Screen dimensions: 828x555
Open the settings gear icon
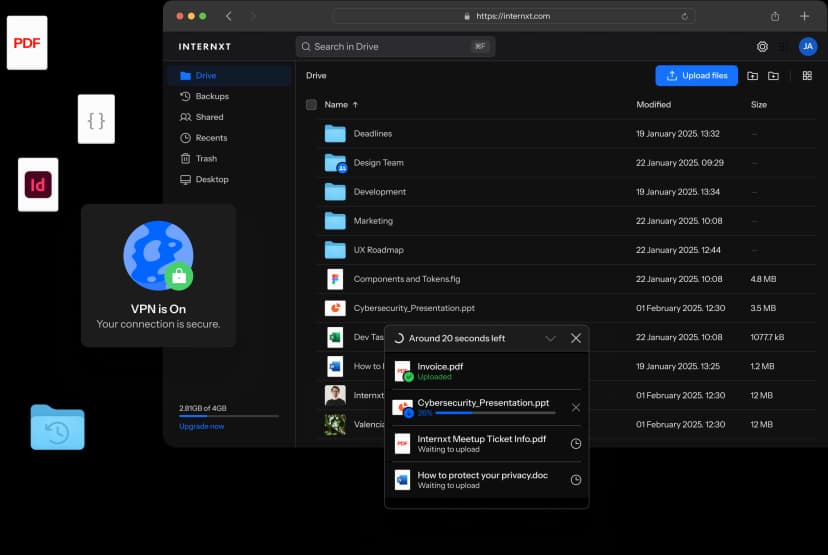click(762, 46)
